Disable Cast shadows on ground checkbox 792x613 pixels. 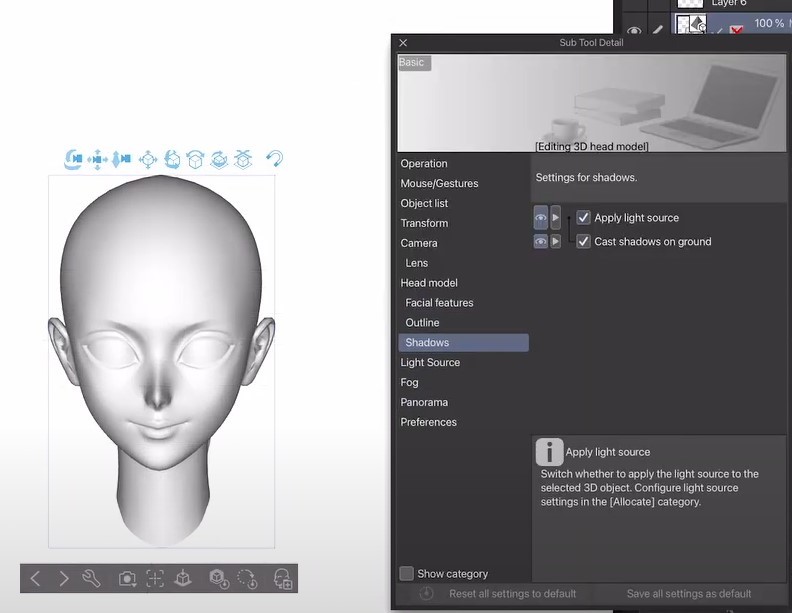coord(584,242)
